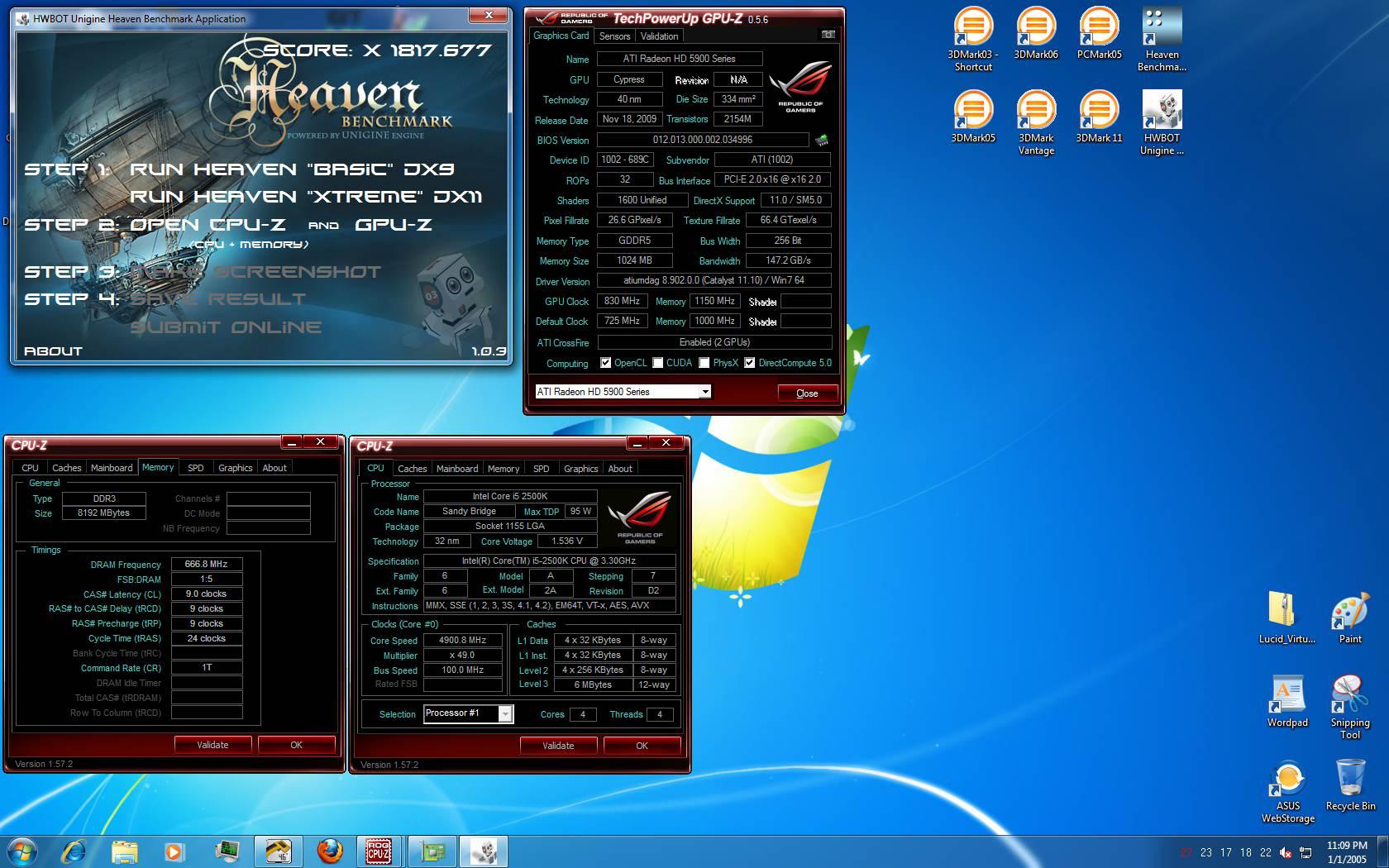Click the BIOS save chip icon in GPU-Z

pyautogui.click(x=821, y=140)
